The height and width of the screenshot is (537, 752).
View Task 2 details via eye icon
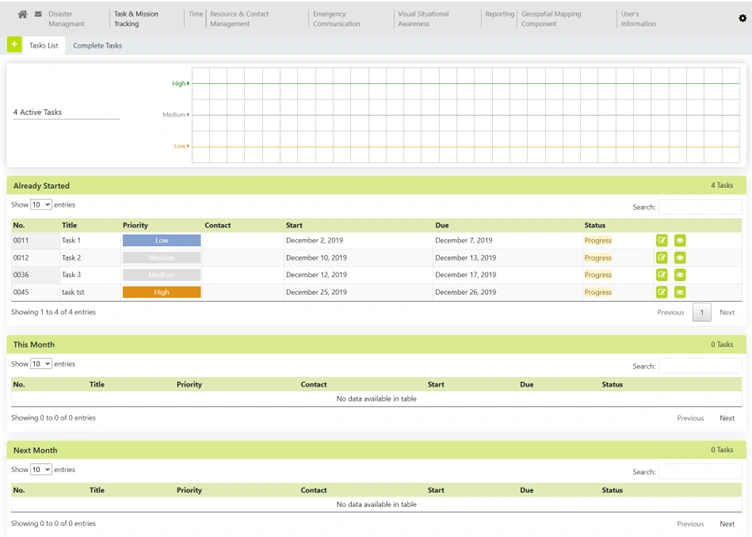[680, 257]
